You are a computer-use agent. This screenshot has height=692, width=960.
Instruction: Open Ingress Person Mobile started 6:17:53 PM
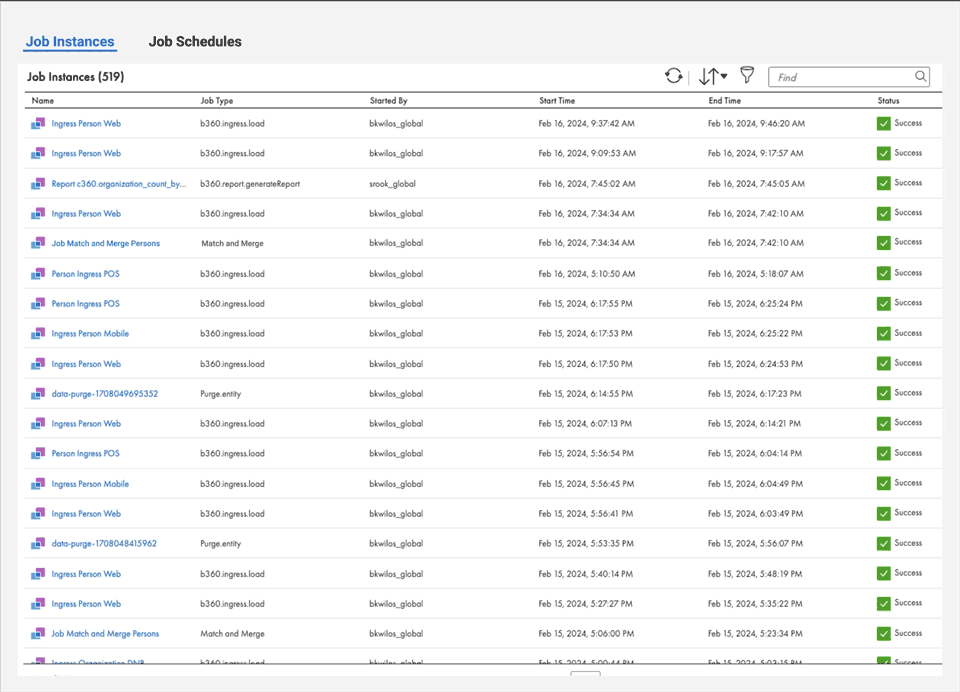pyautogui.click(x=90, y=334)
